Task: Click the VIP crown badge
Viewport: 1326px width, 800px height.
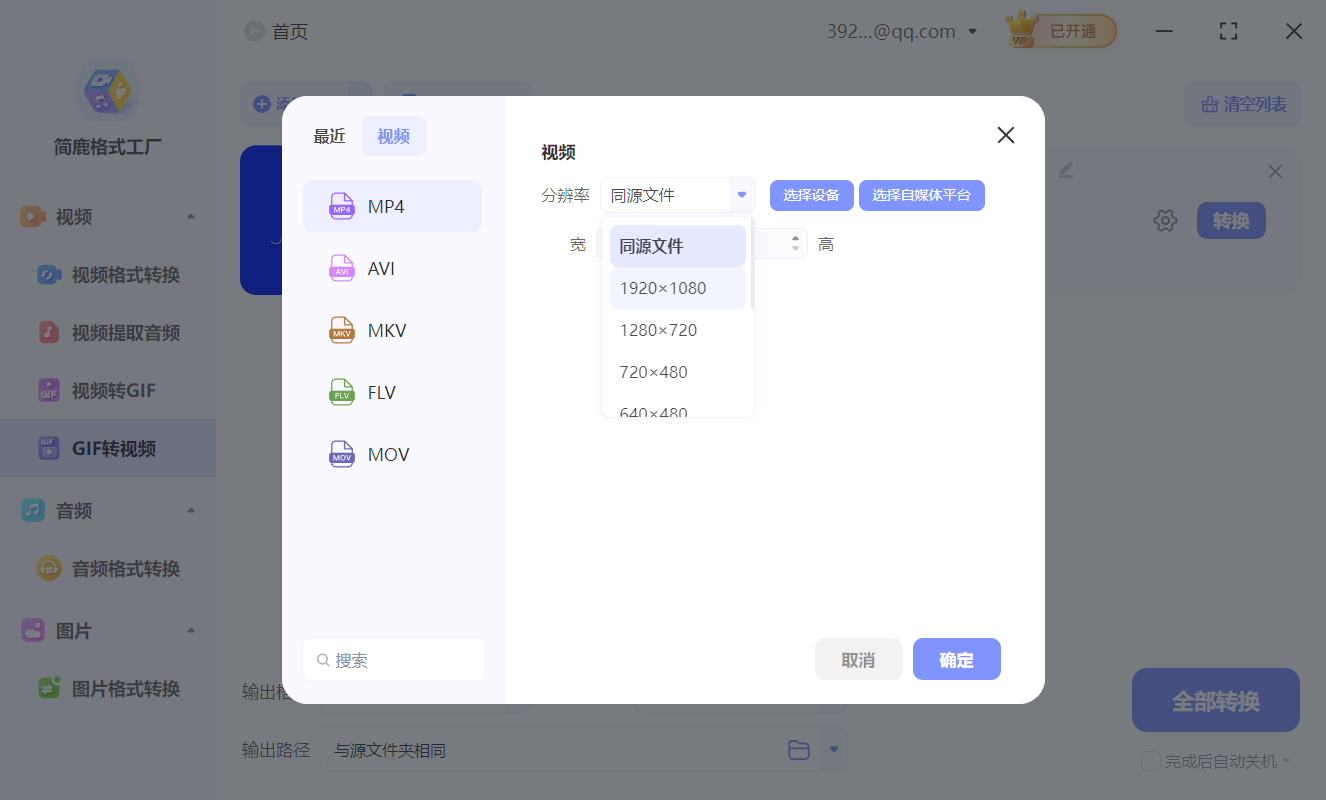Action: pyautogui.click(x=1021, y=31)
